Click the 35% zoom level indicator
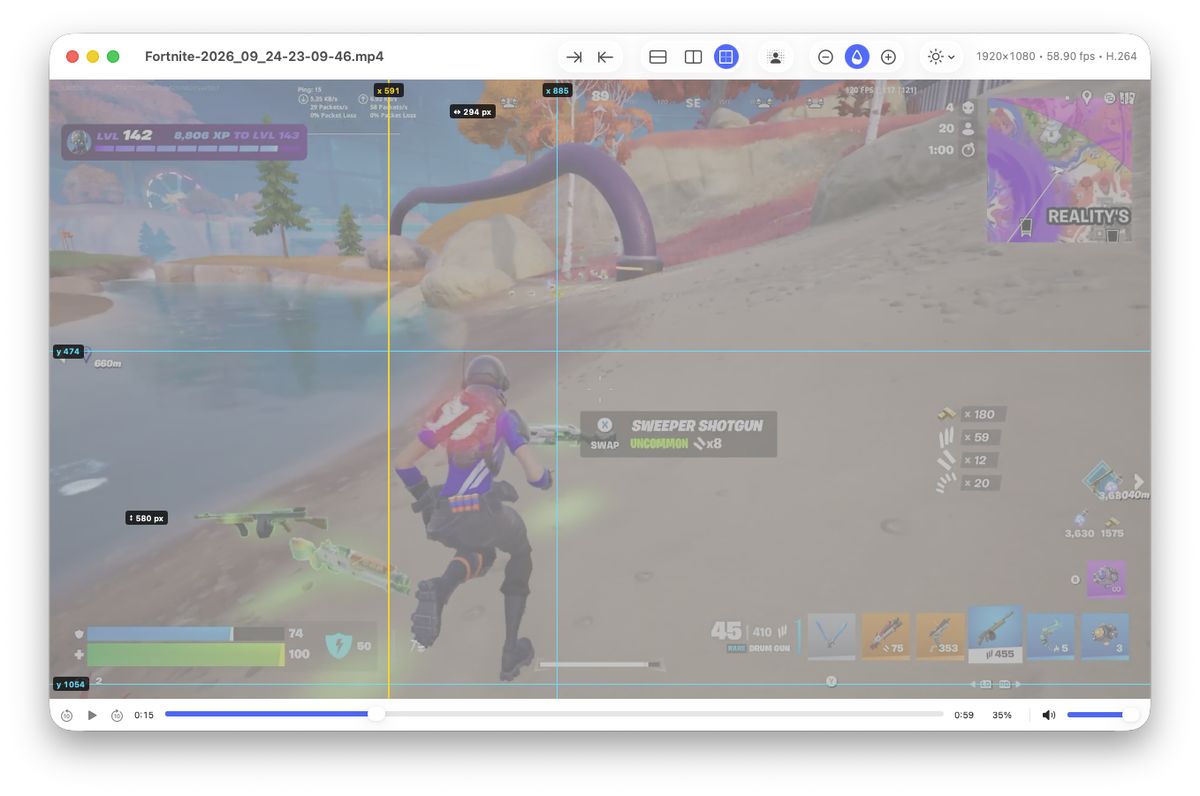This screenshot has width=1200, height=796. pos(1002,715)
